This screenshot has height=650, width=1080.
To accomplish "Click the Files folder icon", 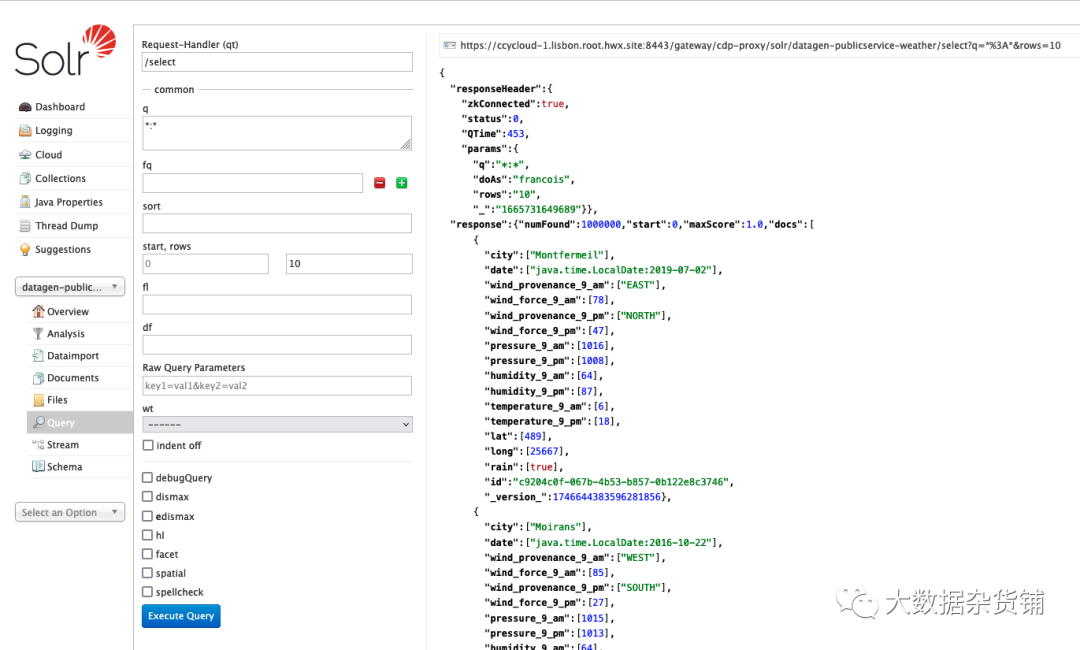I will point(38,399).
